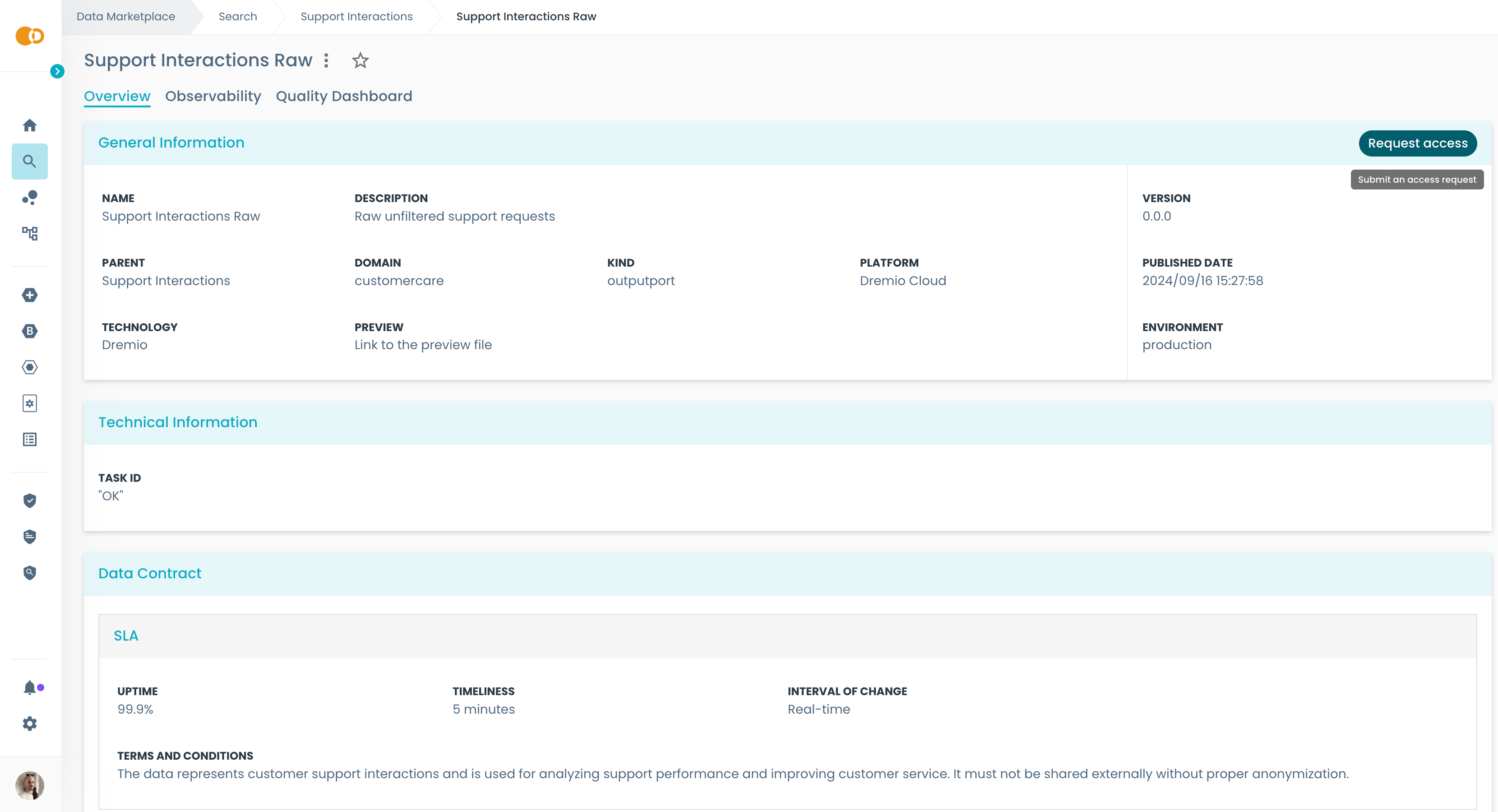Open the hexagon B sidebar icon
Screen dimensions: 1498x812
coord(30,331)
